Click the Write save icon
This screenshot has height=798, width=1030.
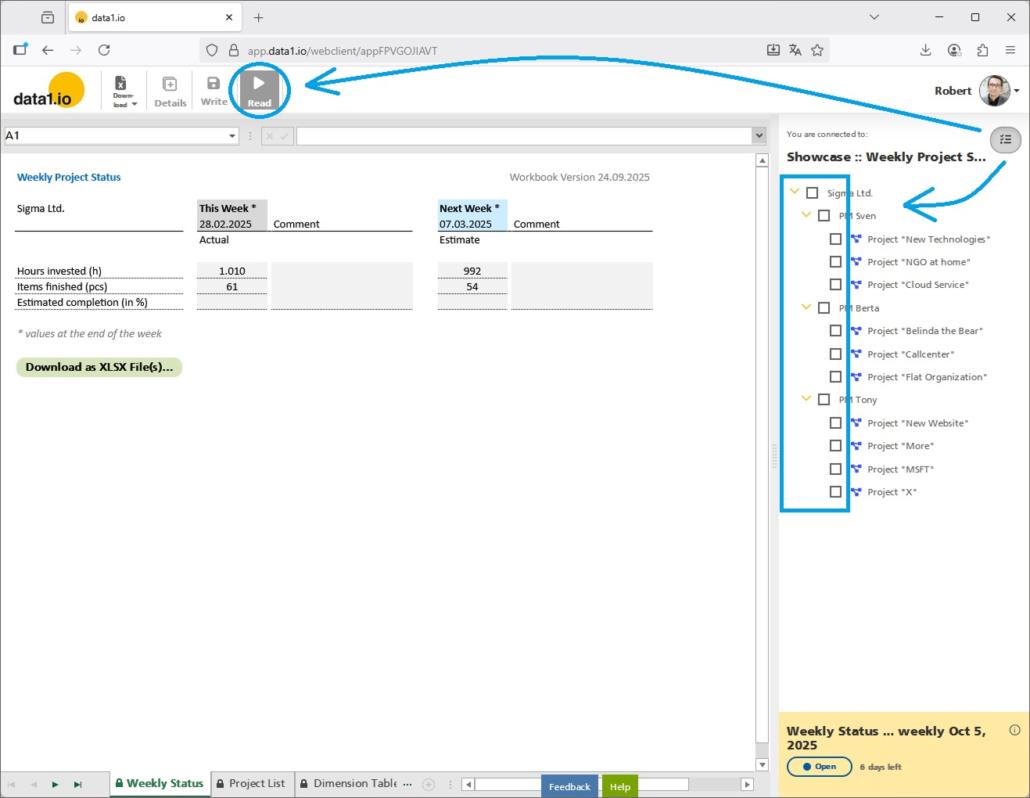pos(213,89)
